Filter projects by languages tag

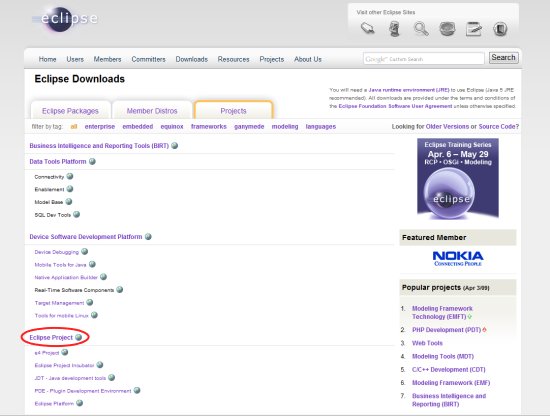click(321, 126)
